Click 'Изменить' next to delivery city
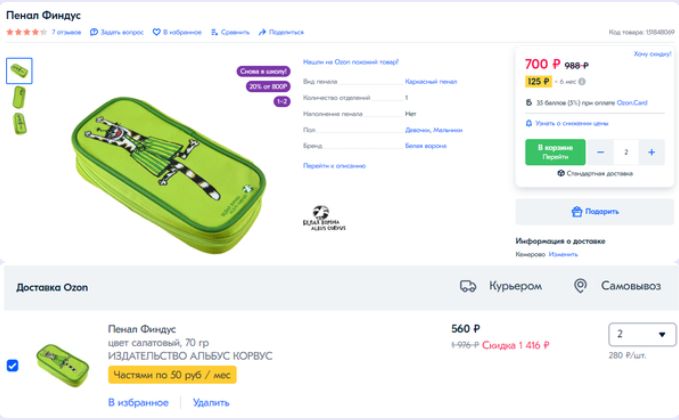 tap(563, 254)
